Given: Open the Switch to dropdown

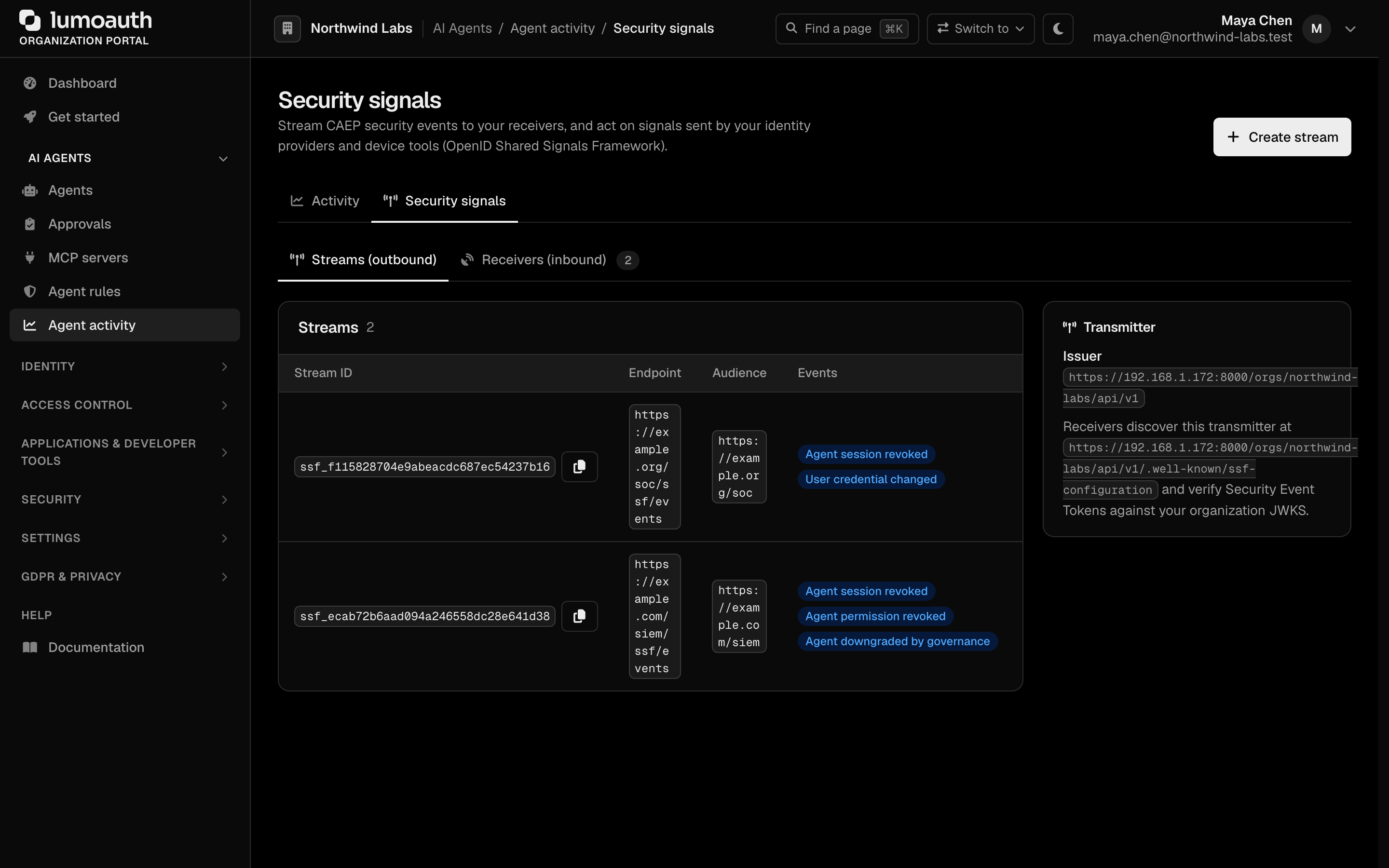Looking at the screenshot, I should coord(980,29).
